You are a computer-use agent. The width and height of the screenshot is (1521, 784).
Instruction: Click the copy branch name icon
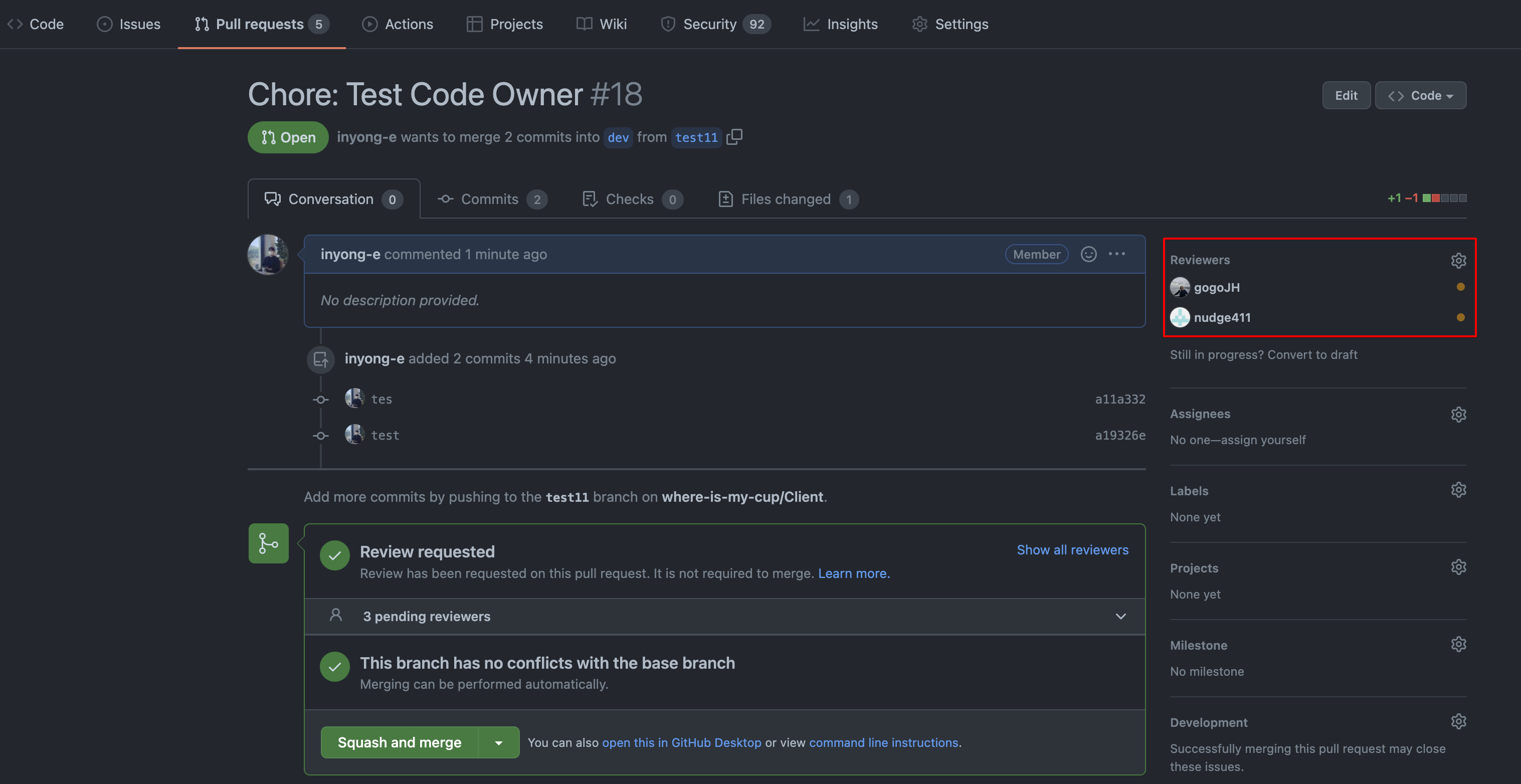pyautogui.click(x=734, y=137)
